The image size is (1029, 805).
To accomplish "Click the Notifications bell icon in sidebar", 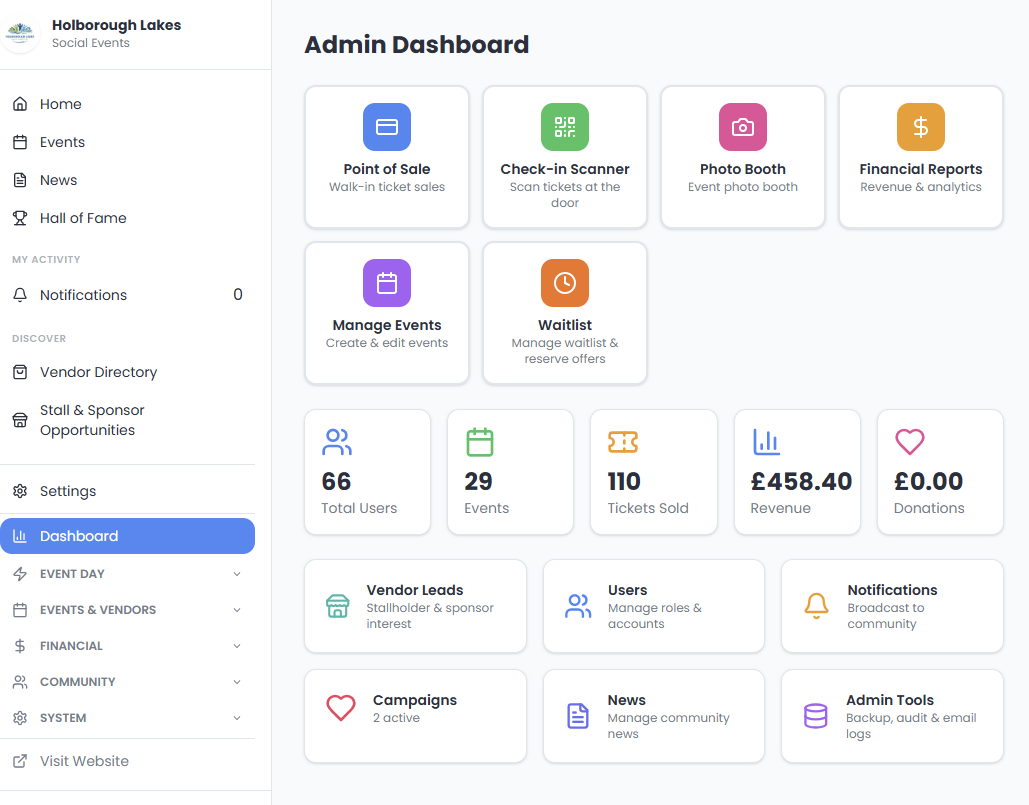I will pos(20,295).
